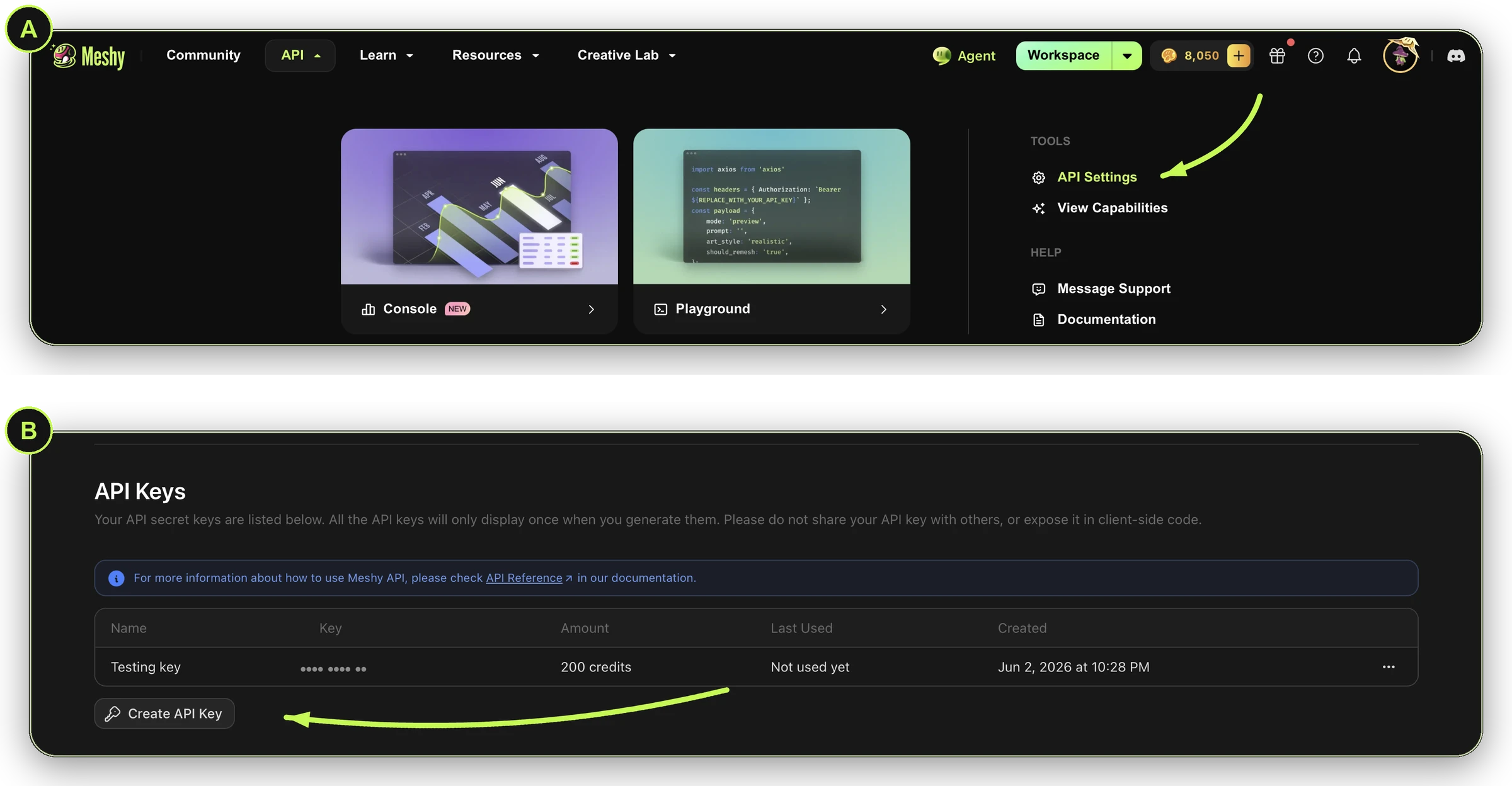Click the Last Used column header
This screenshot has width=1512, height=786.
pyautogui.click(x=801, y=628)
